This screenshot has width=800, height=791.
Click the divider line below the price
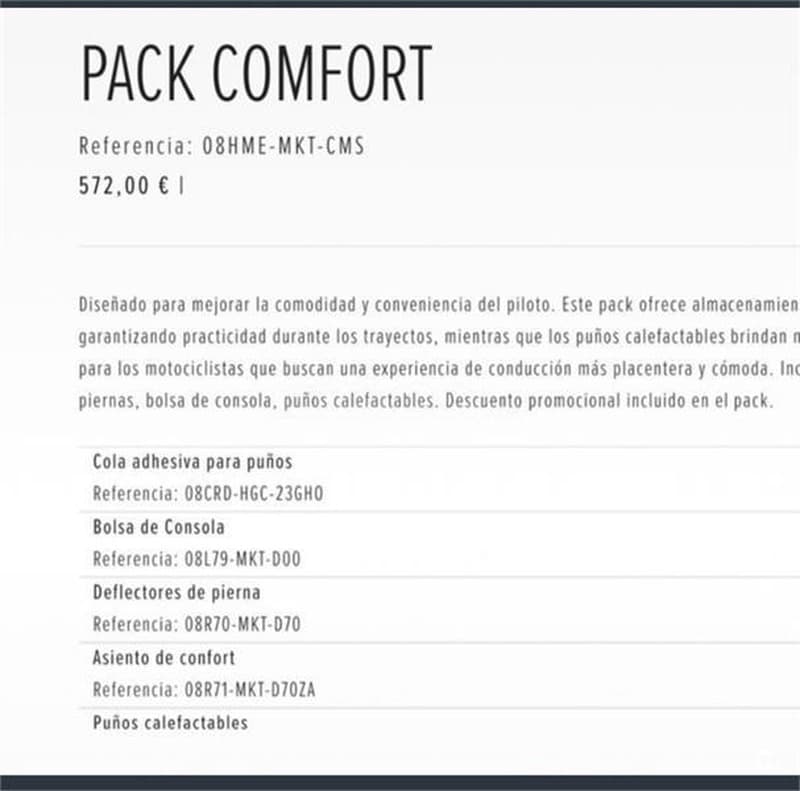438,246
